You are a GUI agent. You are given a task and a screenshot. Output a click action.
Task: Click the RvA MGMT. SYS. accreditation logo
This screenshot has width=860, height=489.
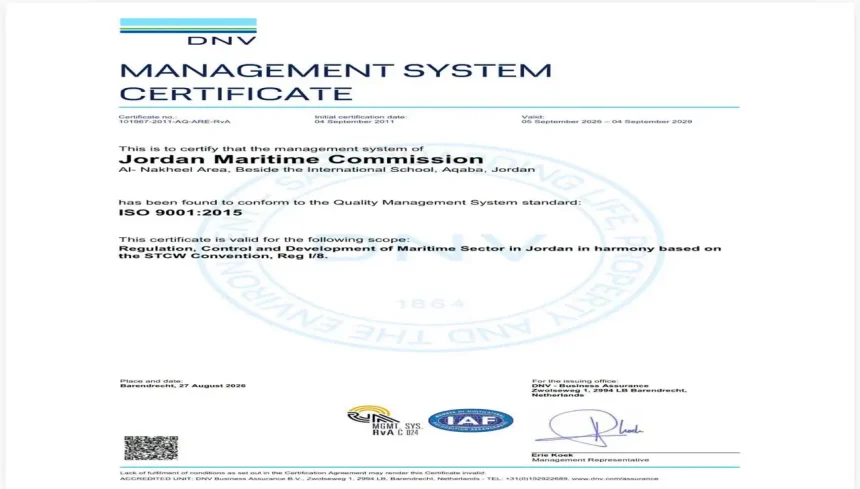point(384,421)
